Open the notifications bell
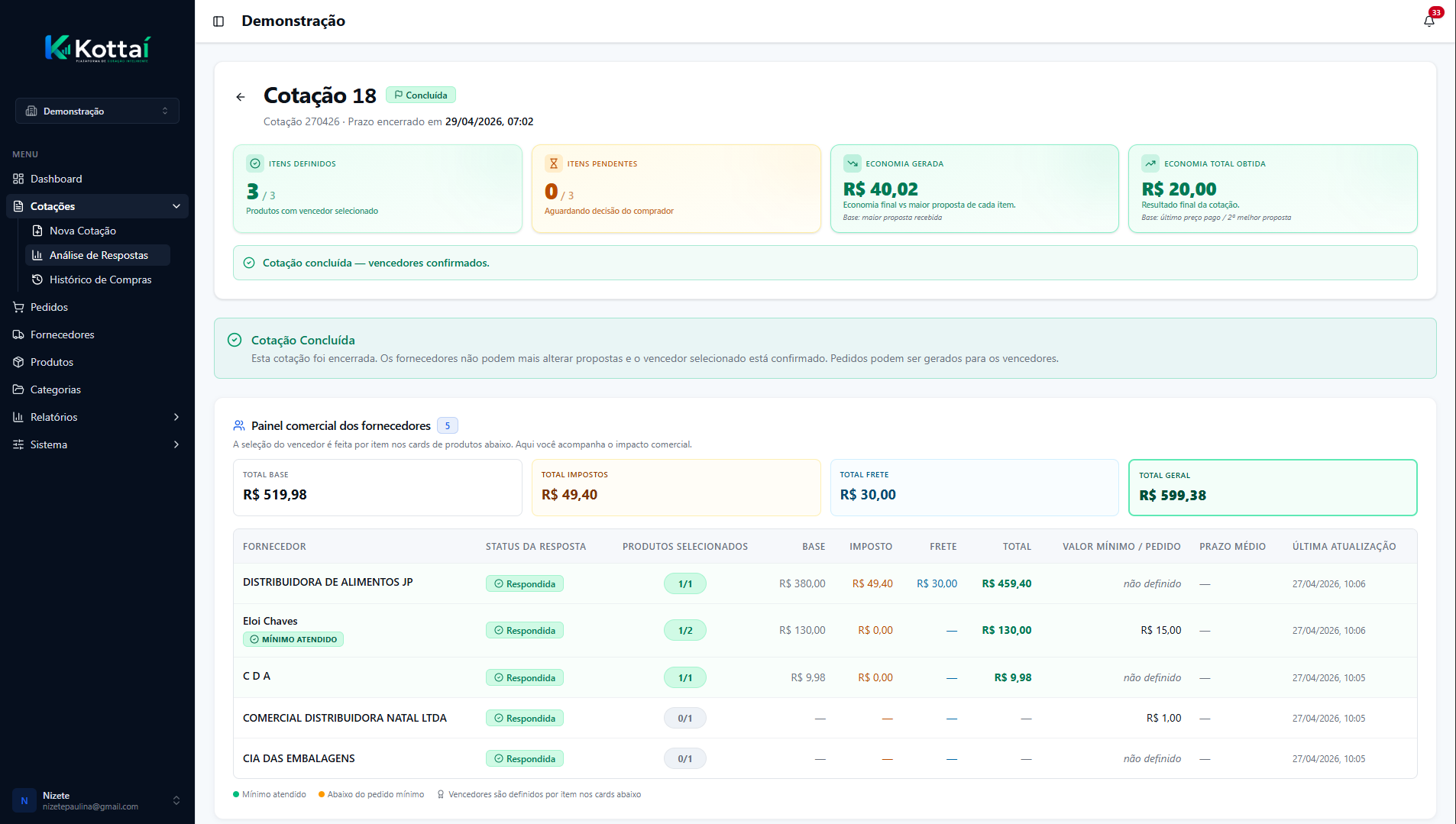 coord(1429,21)
